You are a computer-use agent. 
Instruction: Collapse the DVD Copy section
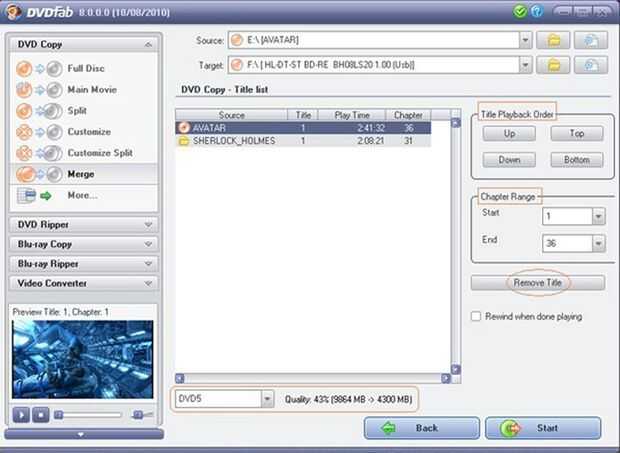pyautogui.click(x=148, y=44)
